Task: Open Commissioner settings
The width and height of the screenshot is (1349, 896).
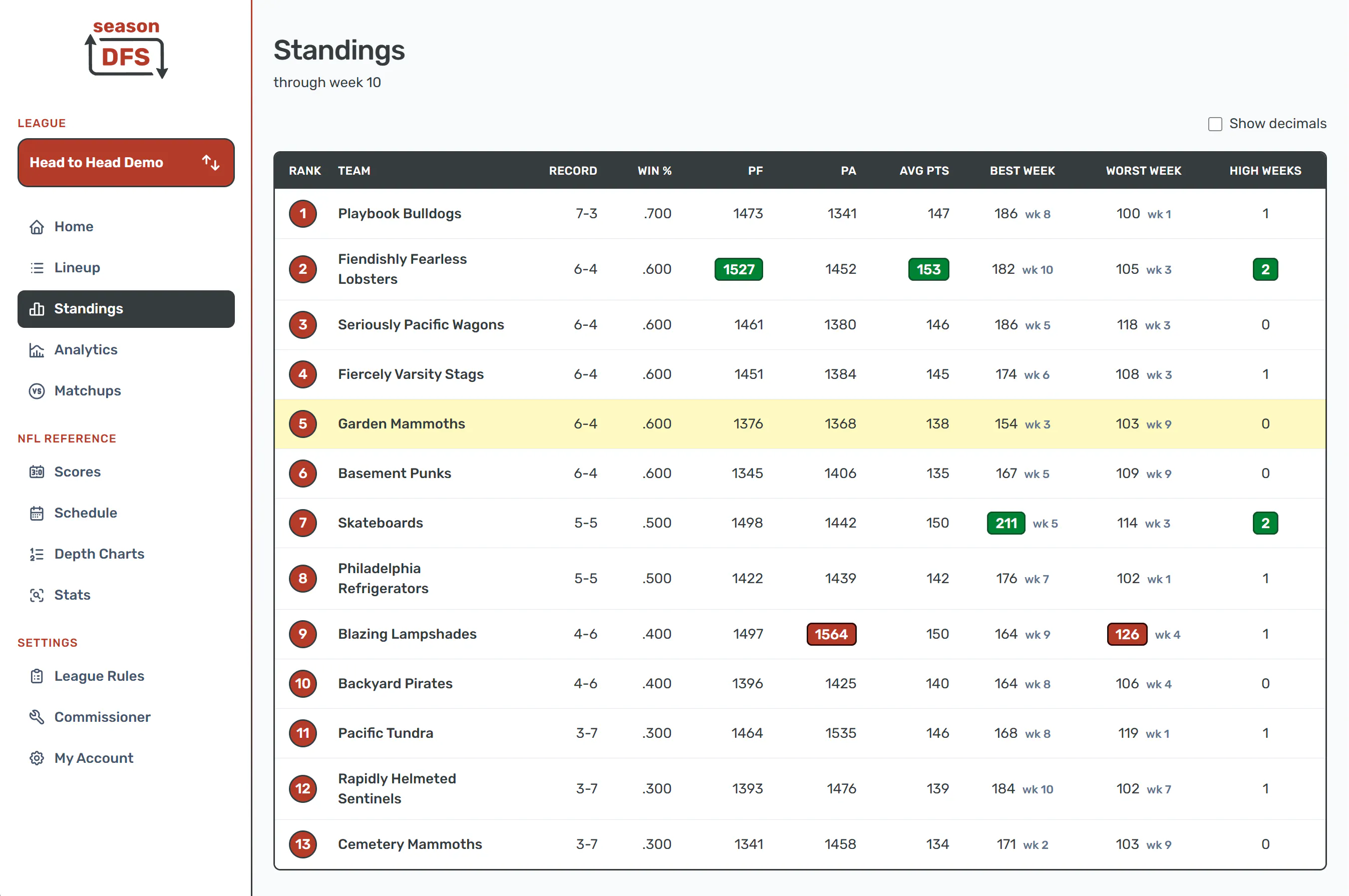Action: click(126, 718)
